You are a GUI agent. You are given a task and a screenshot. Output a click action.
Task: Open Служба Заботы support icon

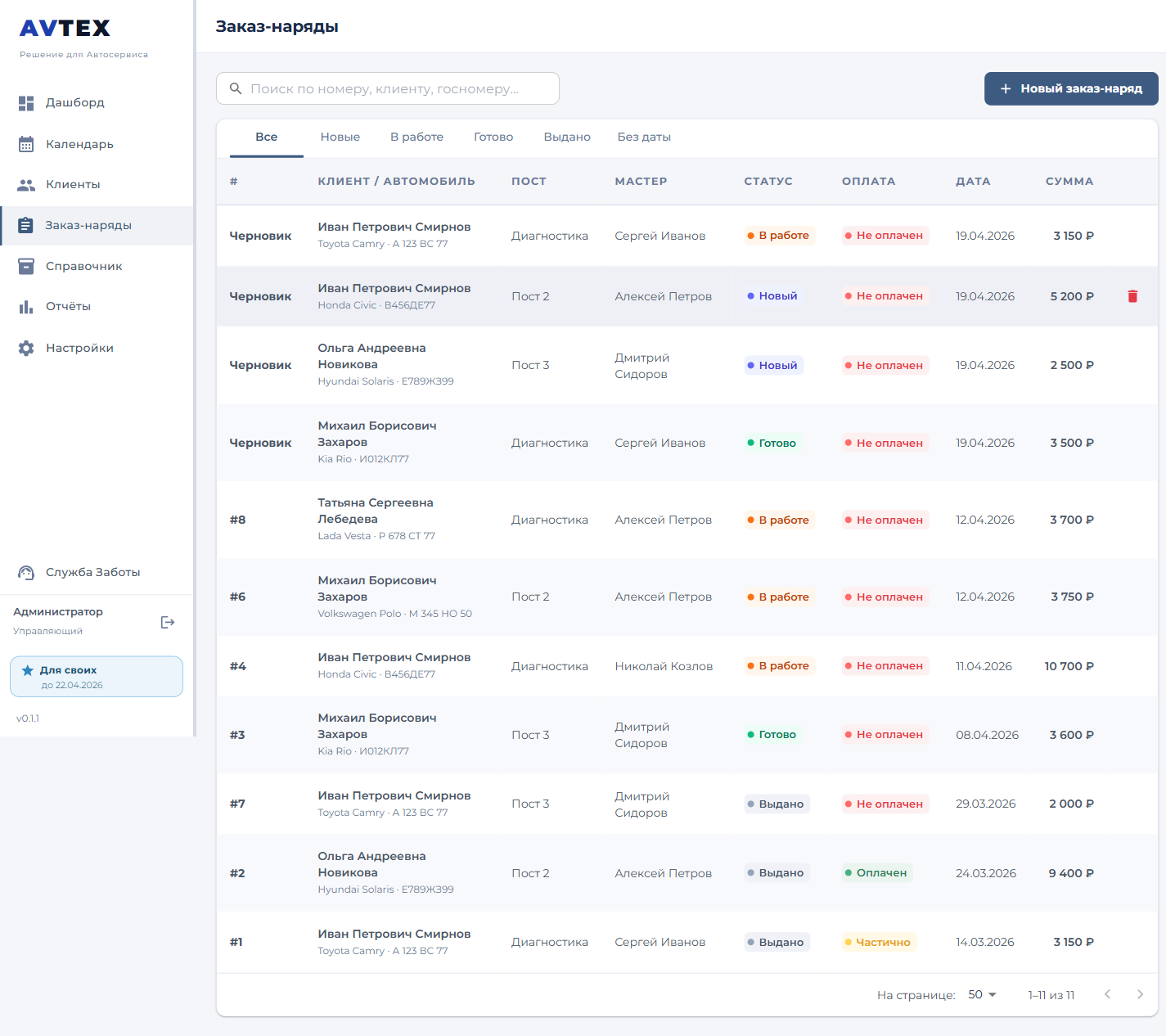coord(26,572)
